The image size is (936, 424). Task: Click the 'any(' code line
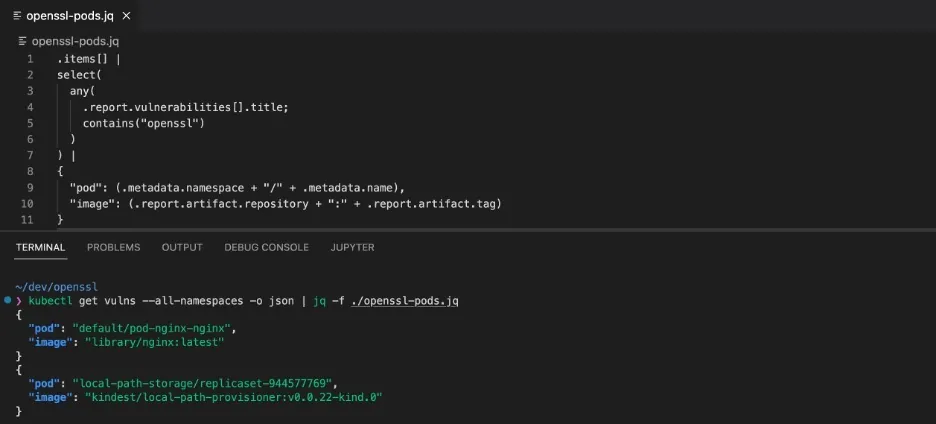click(82, 91)
